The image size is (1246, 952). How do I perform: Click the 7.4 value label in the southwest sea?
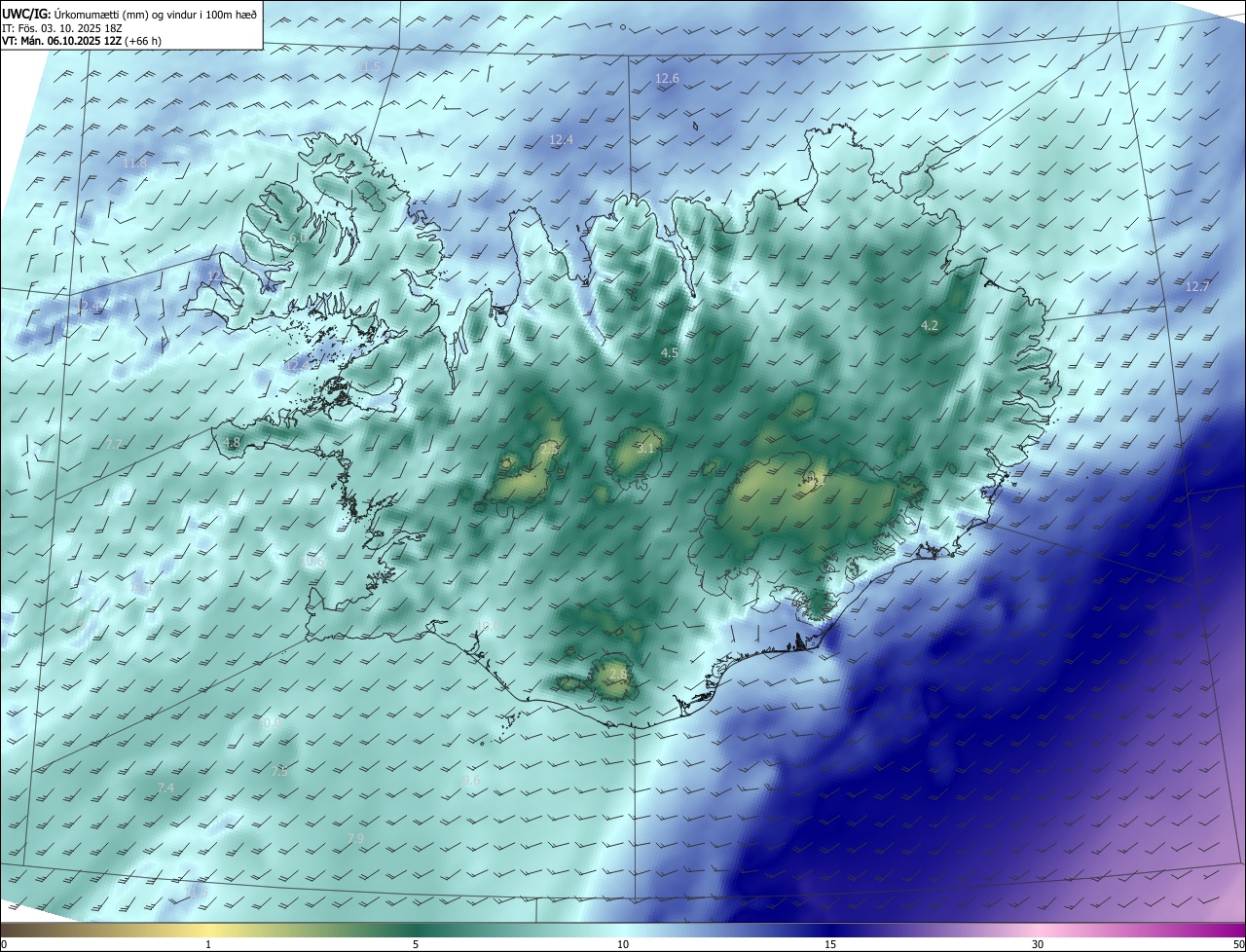pos(165,787)
